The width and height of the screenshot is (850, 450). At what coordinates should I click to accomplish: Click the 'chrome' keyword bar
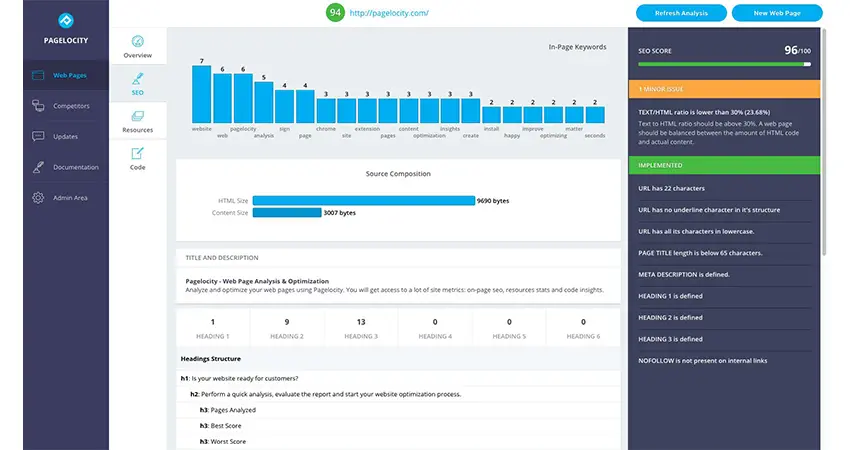[x=326, y=111]
